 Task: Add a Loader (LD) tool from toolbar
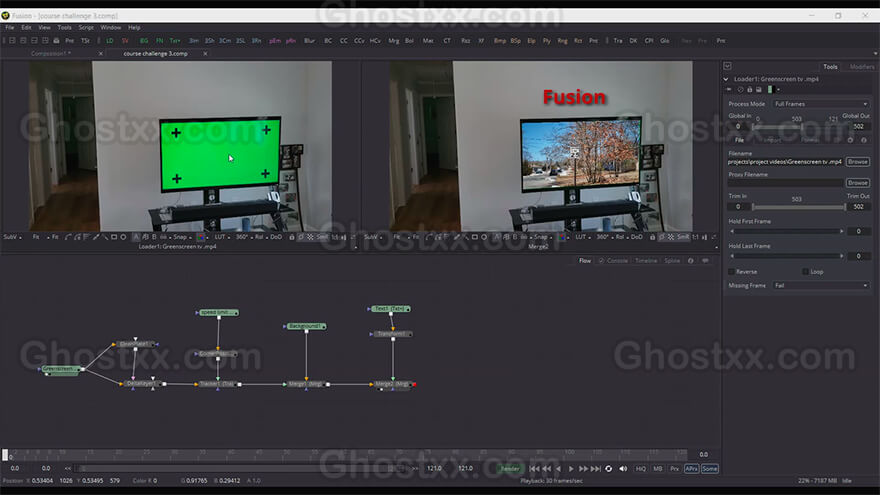click(x=109, y=41)
